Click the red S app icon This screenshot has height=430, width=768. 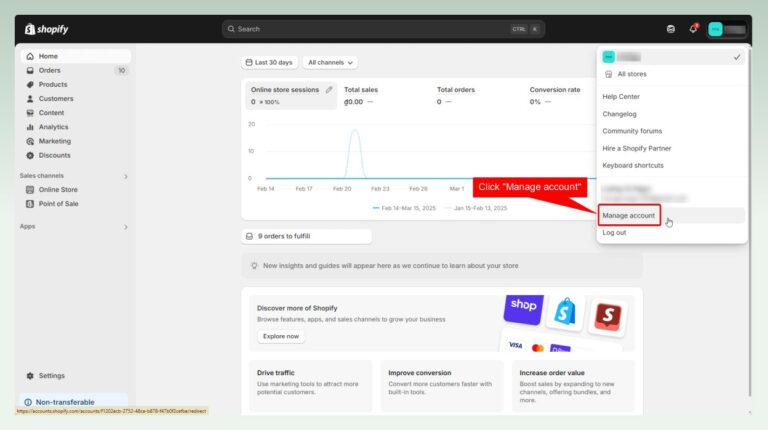608,316
